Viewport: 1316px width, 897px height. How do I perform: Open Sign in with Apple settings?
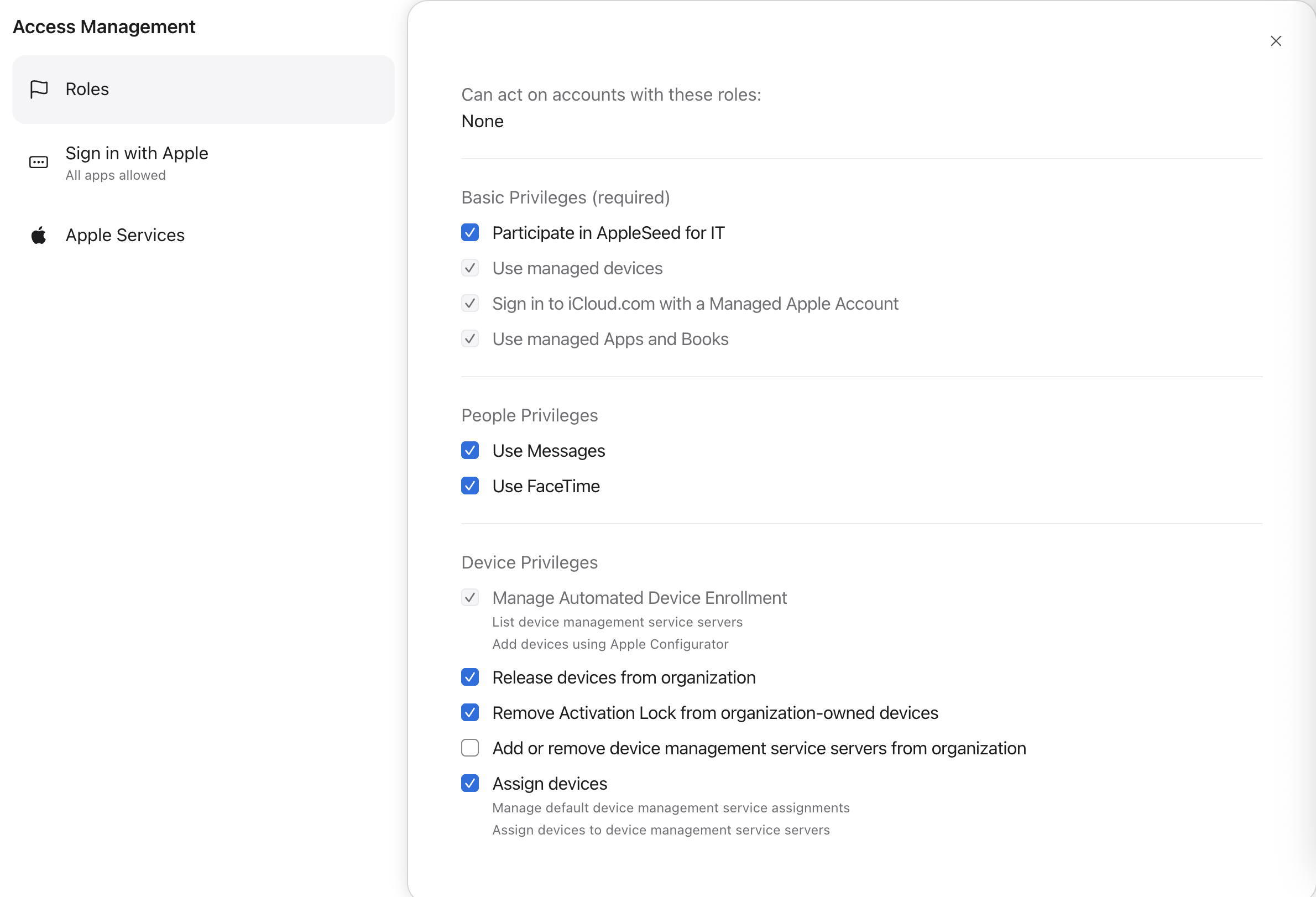(x=203, y=163)
